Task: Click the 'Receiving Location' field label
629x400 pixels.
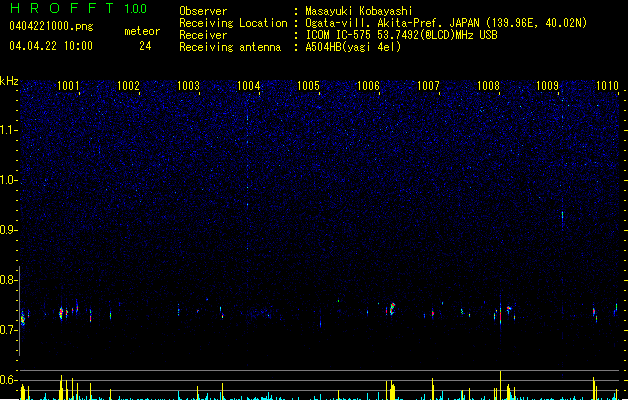Action: pos(233,23)
